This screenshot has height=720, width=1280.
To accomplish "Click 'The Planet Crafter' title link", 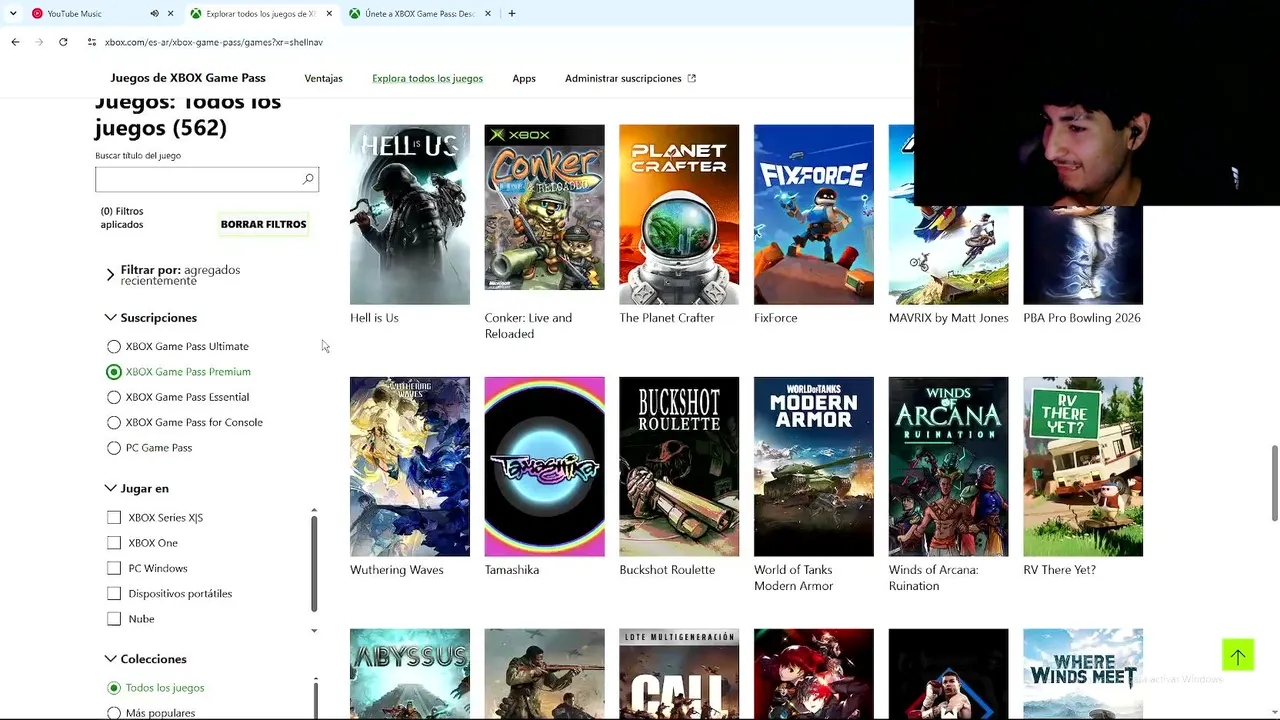I will pos(667,318).
